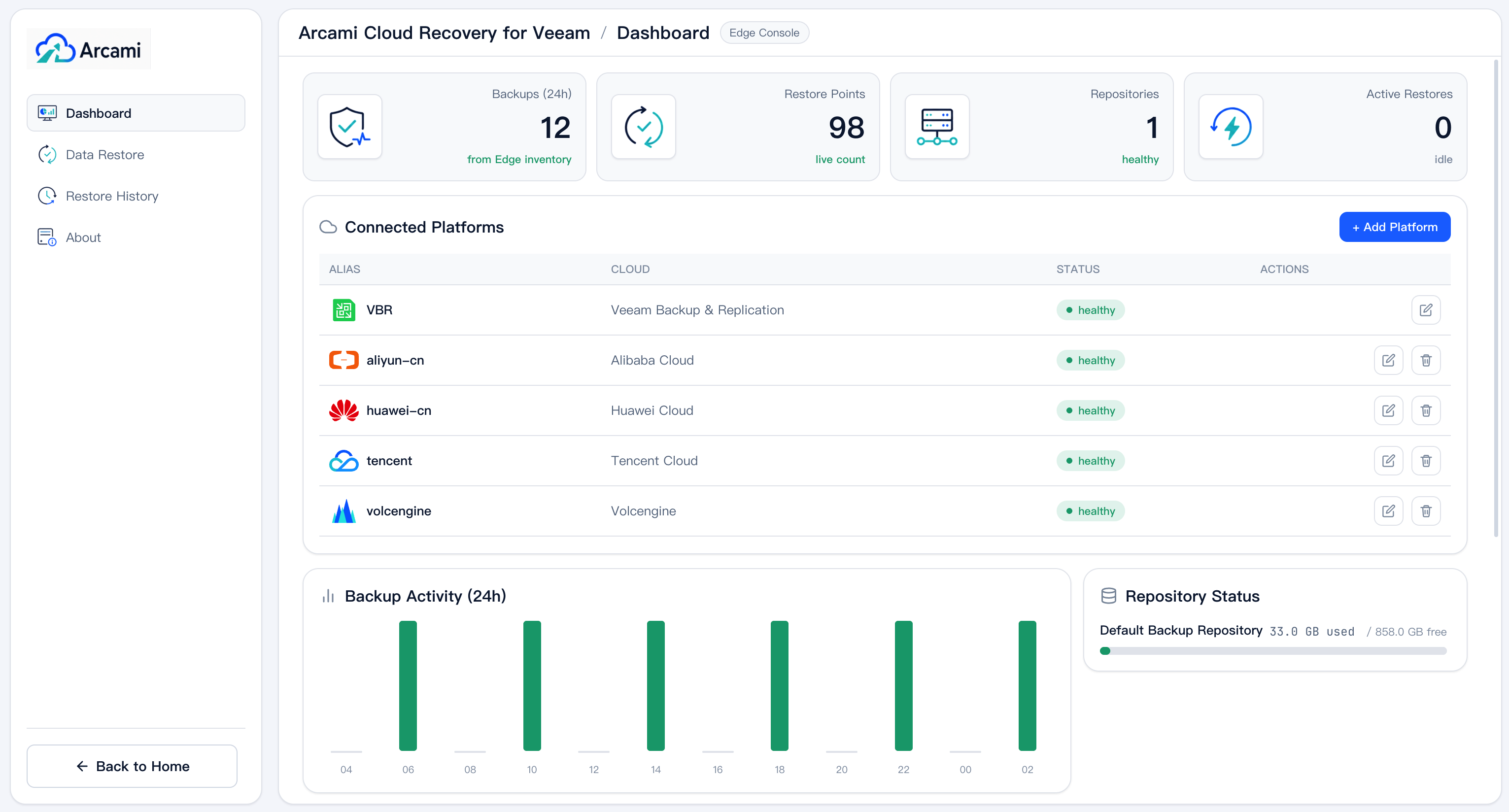This screenshot has width=1509, height=812.
Task: Delete the tencent platform
Action: (1426, 461)
